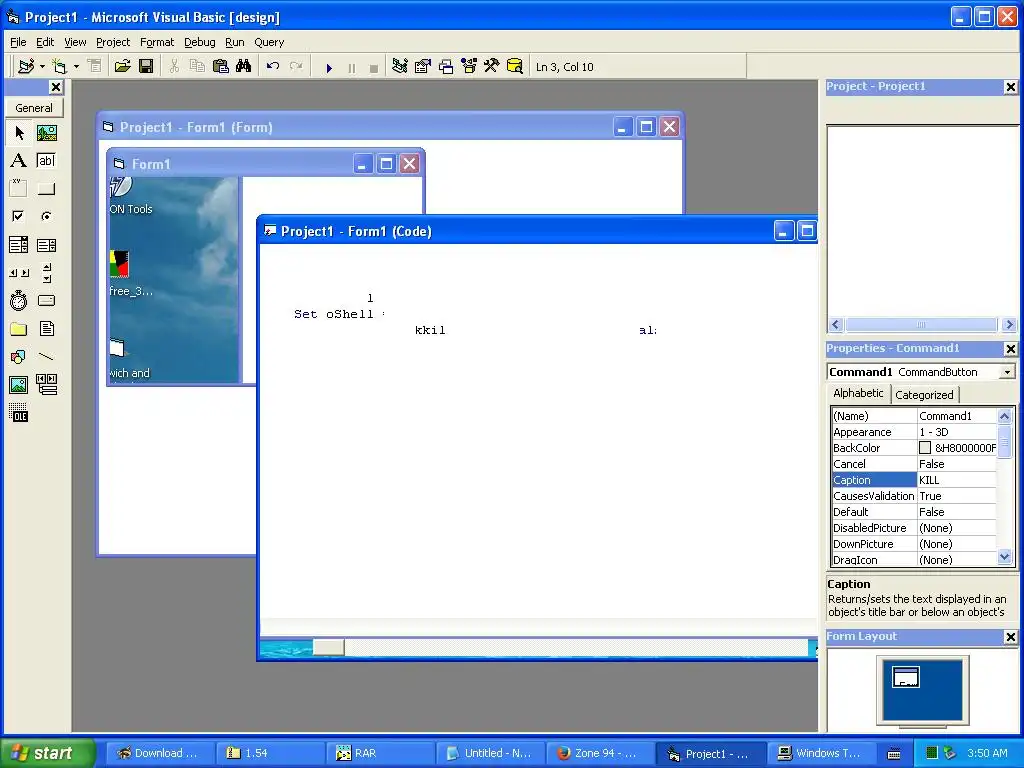
Task: Switch to Zone 94 Firefox taskbar item
Action: [x=599, y=753]
